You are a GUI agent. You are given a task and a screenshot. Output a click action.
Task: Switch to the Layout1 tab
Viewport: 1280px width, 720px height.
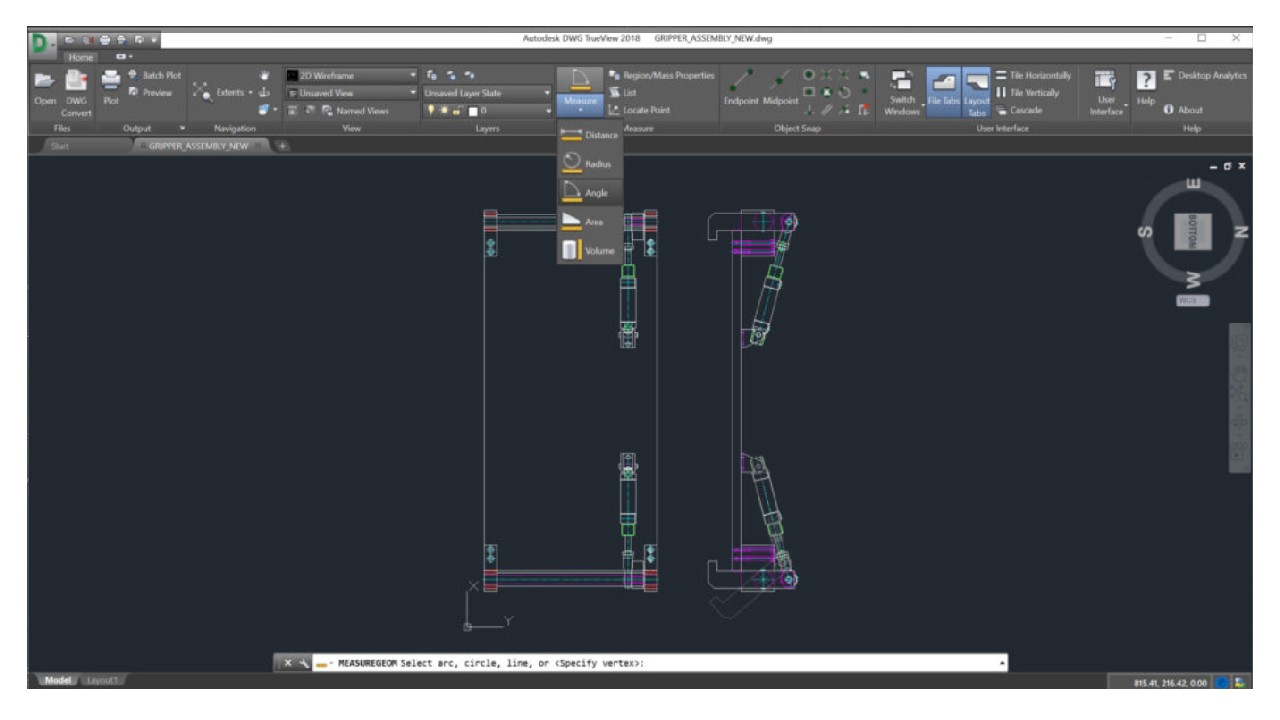click(x=105, y=680)
